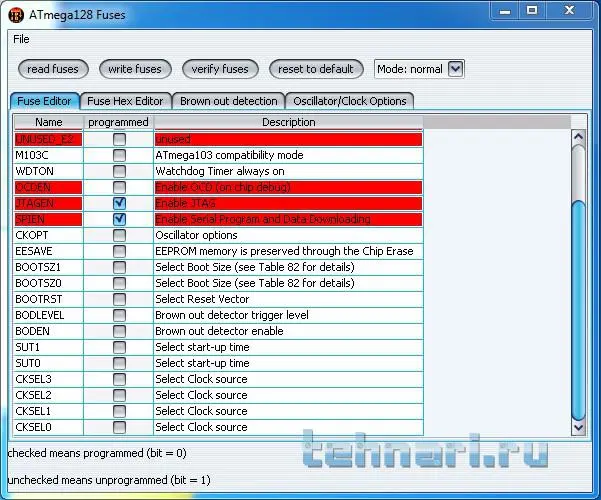Toggle the BOOTRST checkbox
601x500 pixels.
click(x=119, y=299)
